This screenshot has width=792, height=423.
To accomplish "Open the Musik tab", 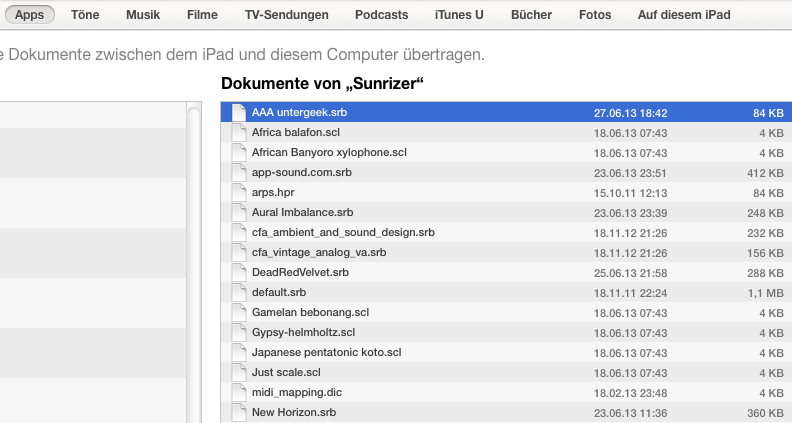I will click(x=143, y=15).
